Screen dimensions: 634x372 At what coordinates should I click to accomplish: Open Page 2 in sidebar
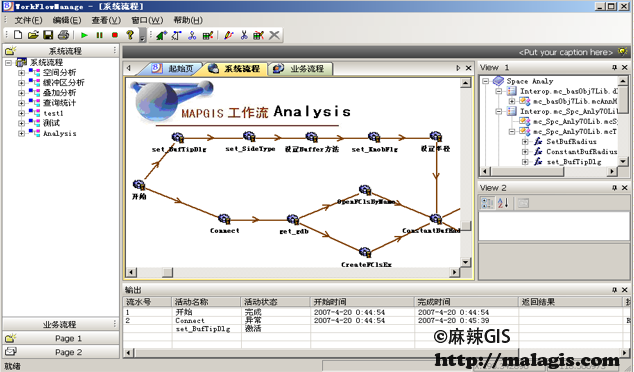pos(61,352)
